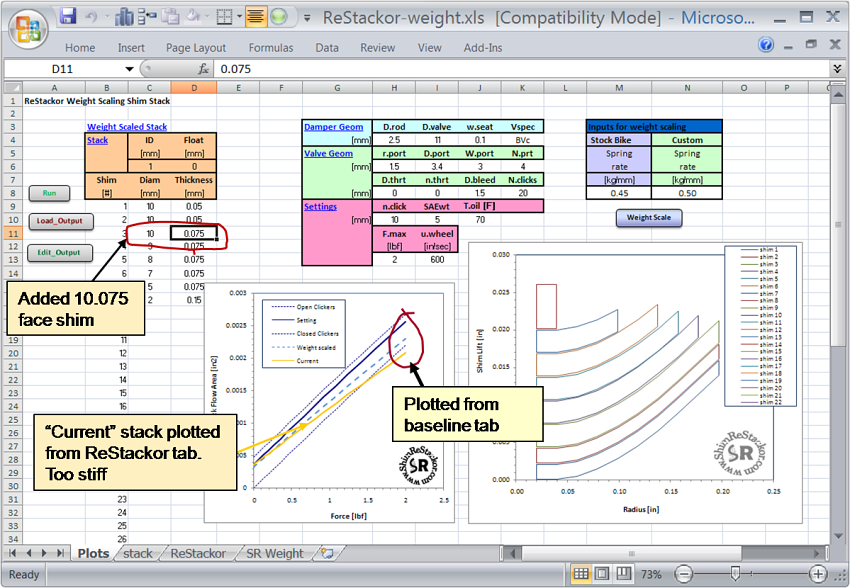
Task: Open the Formulas ribbon tab
Action: [x=271, y=48]
